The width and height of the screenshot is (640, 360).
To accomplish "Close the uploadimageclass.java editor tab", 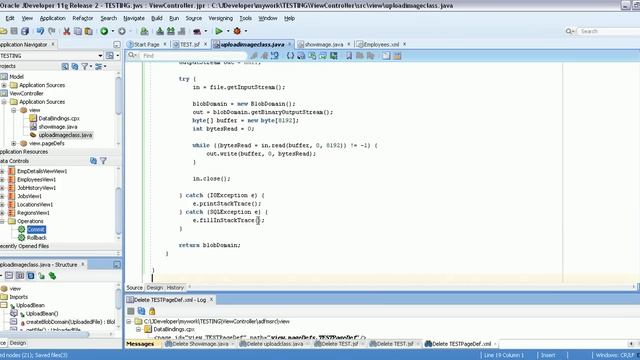I will (290, 44).
